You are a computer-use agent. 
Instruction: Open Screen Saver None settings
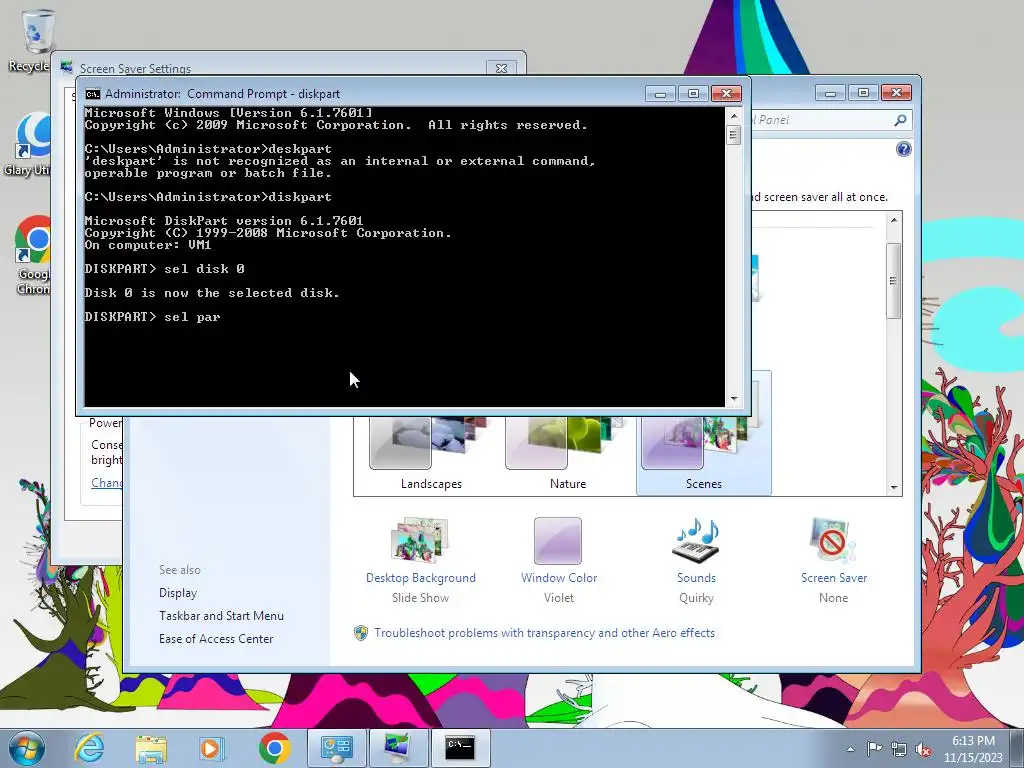(833, 560)
